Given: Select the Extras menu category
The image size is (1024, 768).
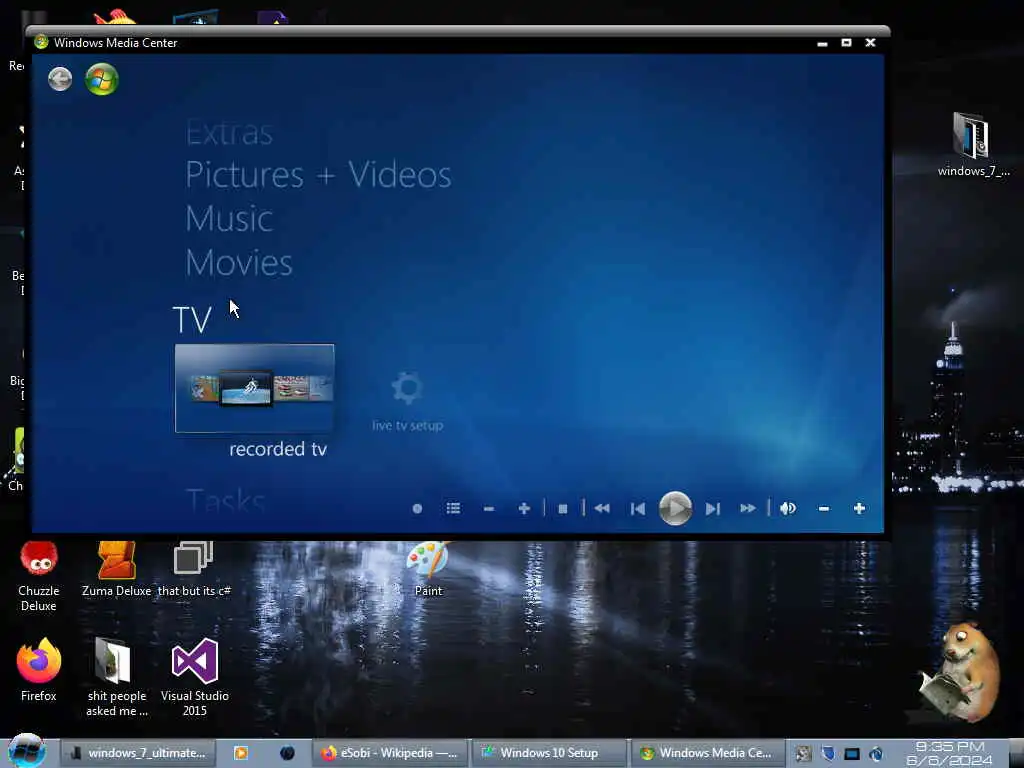Looking at the screenshot, I should pos(229,133).
